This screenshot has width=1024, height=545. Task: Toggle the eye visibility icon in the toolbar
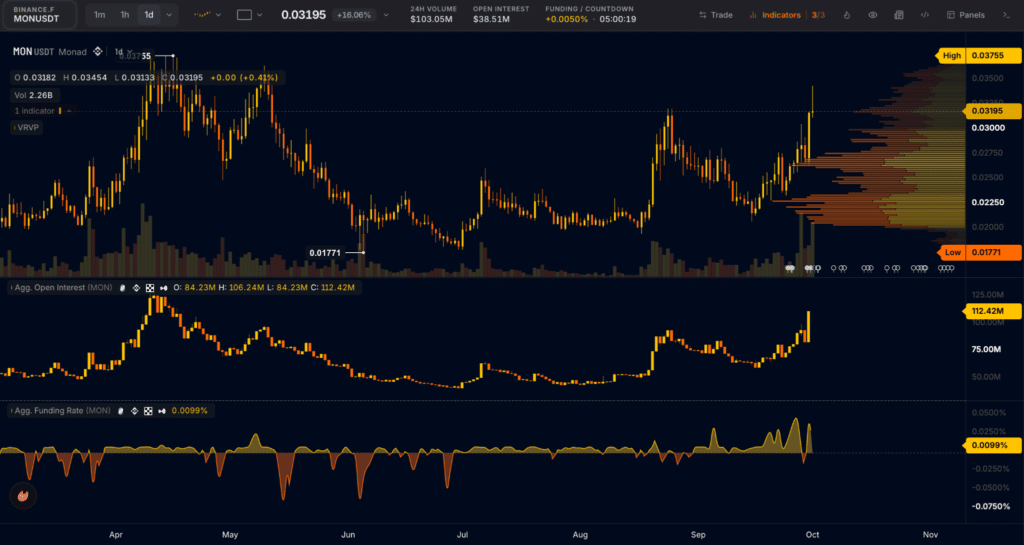(x=872, y=14)
